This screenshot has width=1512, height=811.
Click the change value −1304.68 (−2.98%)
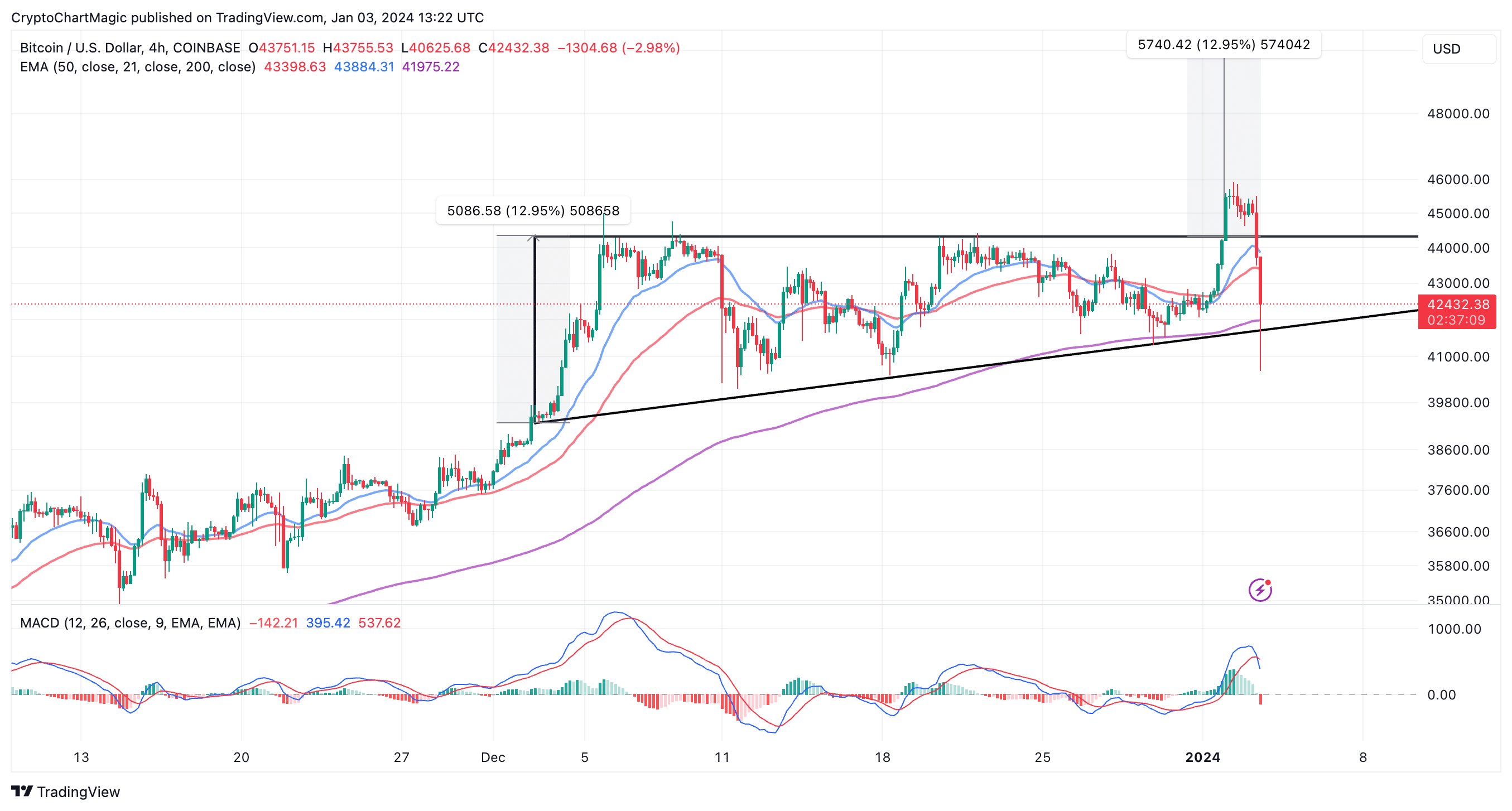tap(618, 47)
